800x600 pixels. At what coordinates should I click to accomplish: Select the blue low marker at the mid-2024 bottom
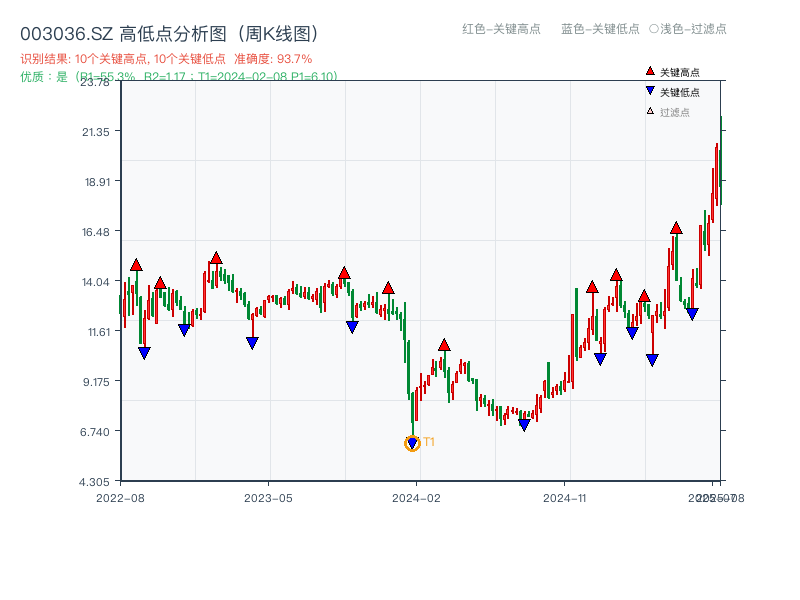pos(524,424)
